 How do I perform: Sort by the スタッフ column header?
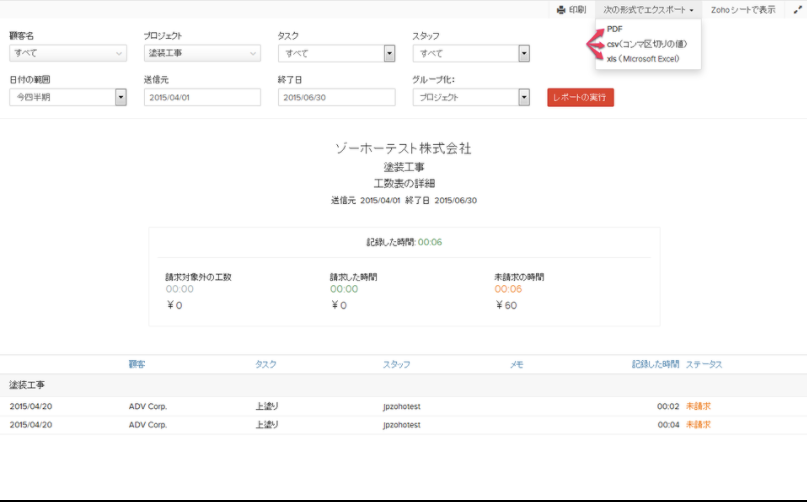(396, 365)
